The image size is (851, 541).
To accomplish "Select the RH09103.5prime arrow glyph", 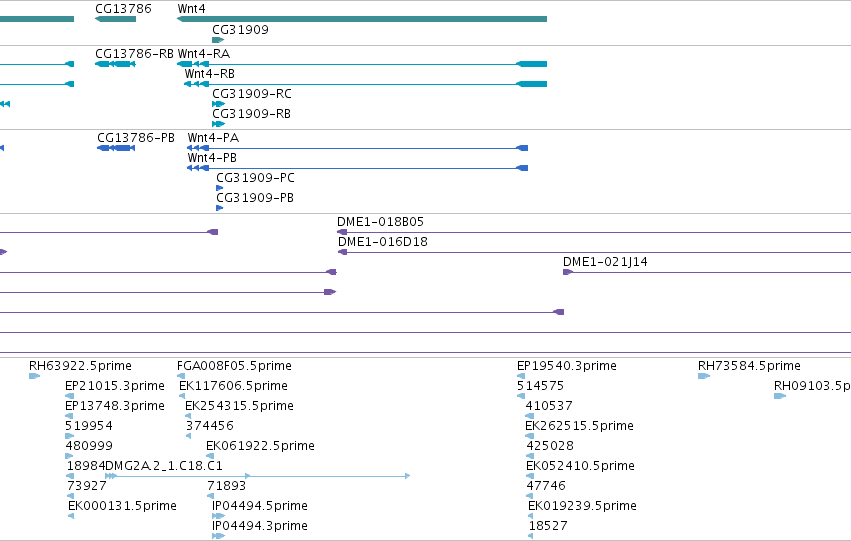I will [x=780, y=396].
